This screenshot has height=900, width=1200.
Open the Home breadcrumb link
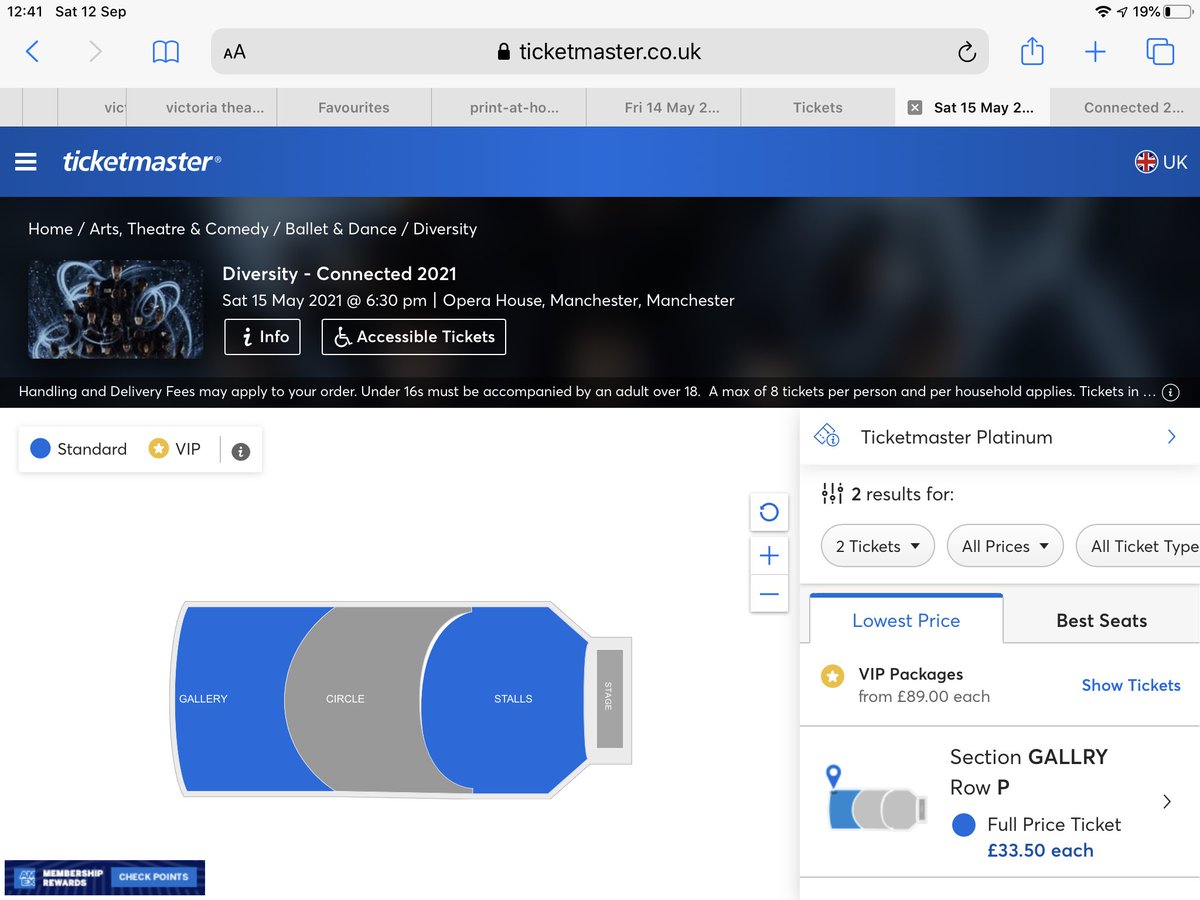[50, 229]
